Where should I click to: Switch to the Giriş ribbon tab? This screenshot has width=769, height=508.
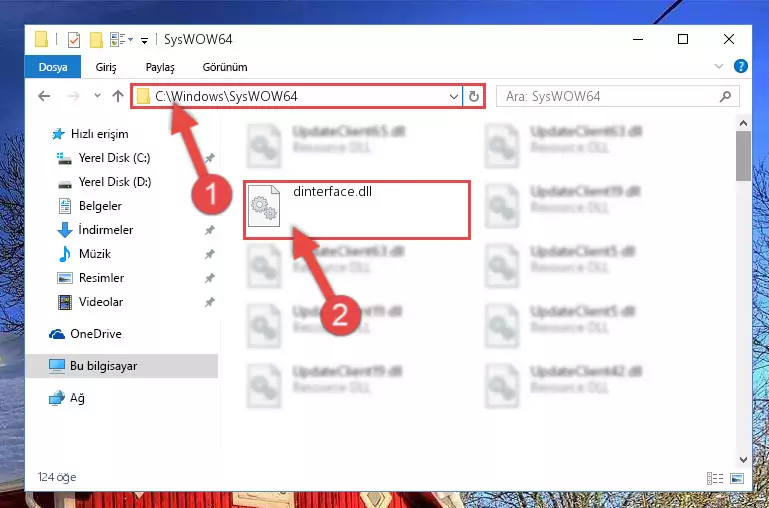pos(106,67)
